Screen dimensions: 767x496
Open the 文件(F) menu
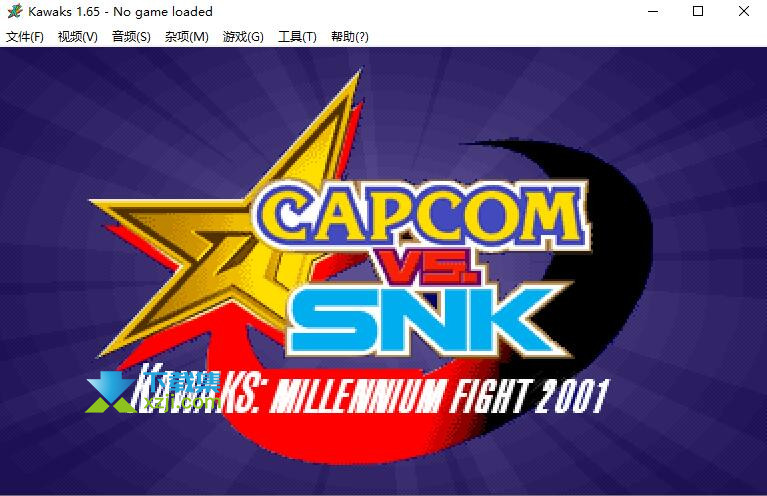(x=24, y=37)
